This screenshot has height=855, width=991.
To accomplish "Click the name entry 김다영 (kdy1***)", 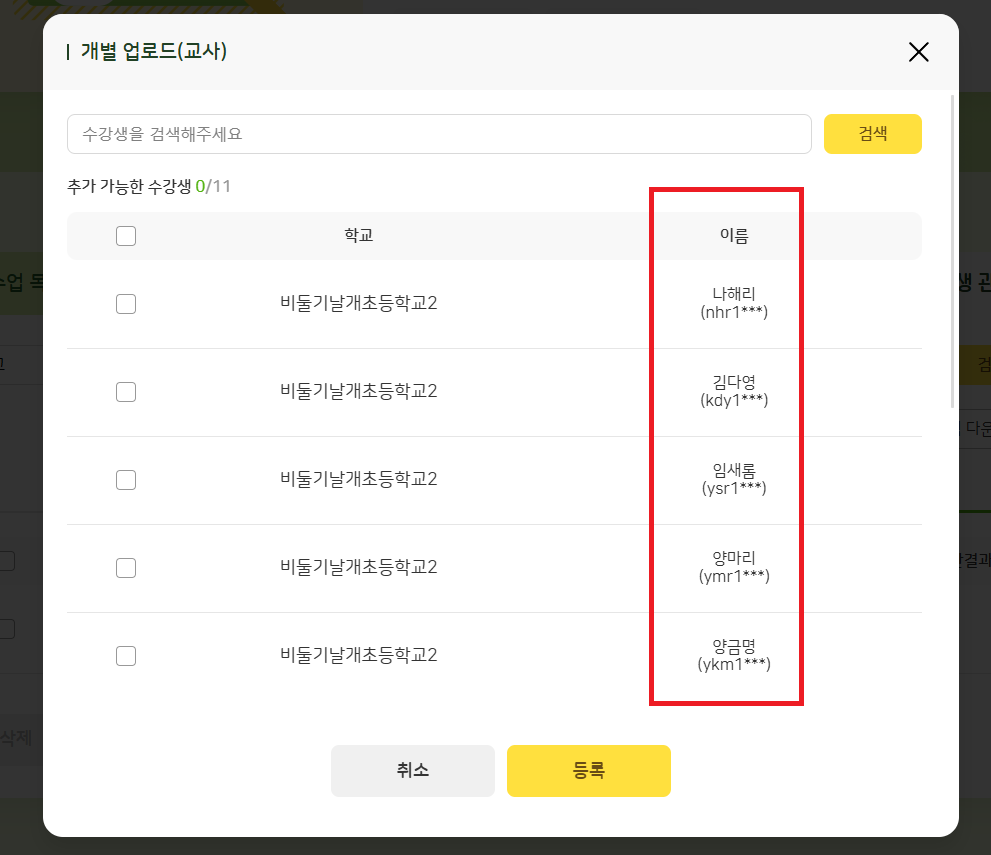I will (734, 391).
